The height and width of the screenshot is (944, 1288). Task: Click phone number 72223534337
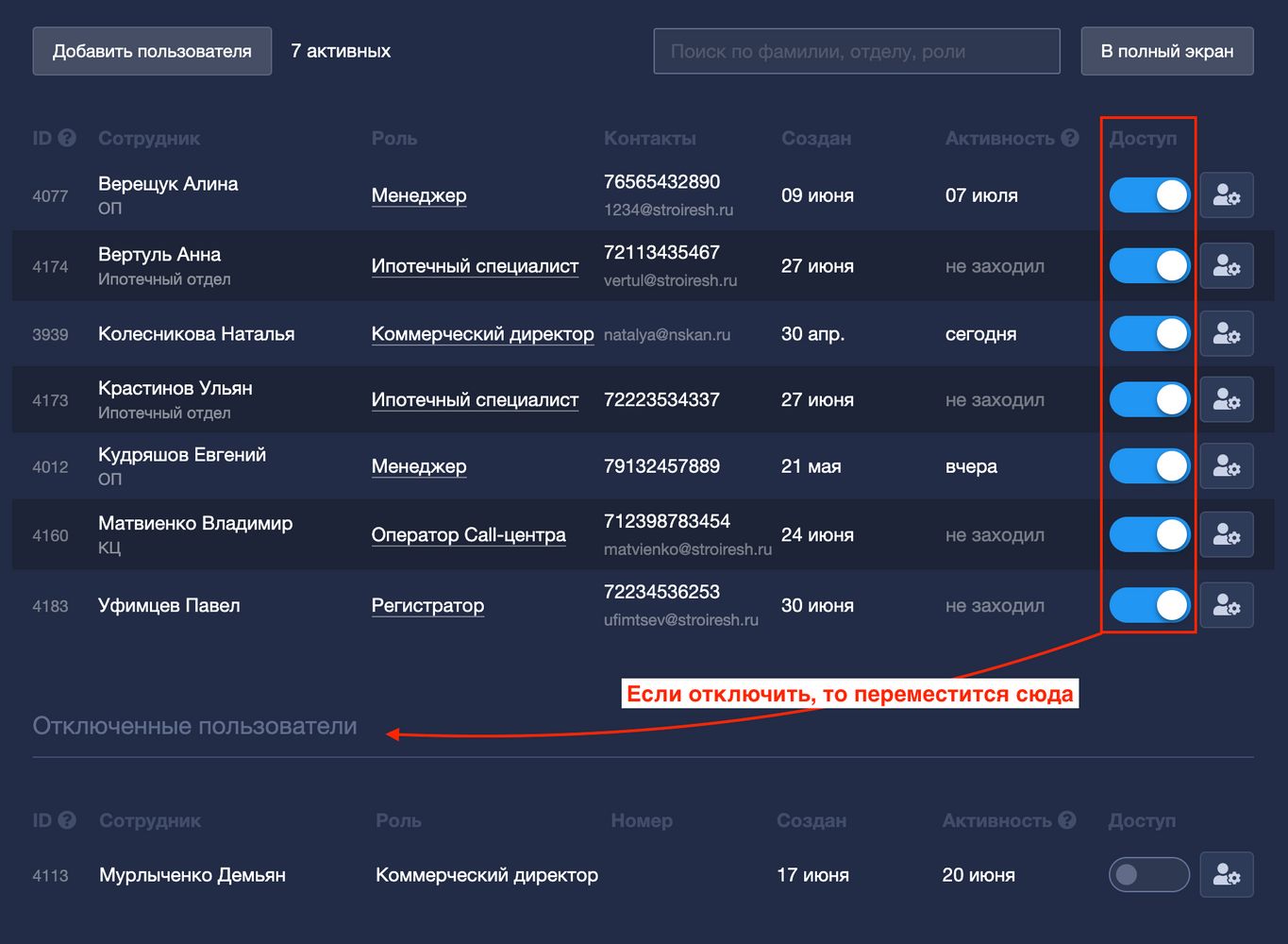click(x=661, y=400)
